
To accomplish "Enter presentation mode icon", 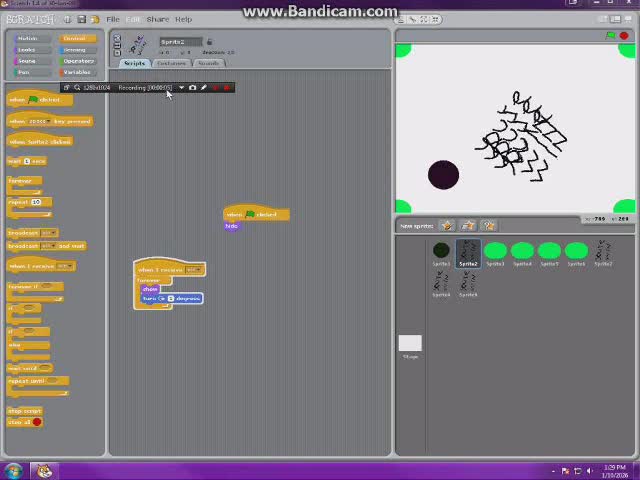I will coord(628,19).
